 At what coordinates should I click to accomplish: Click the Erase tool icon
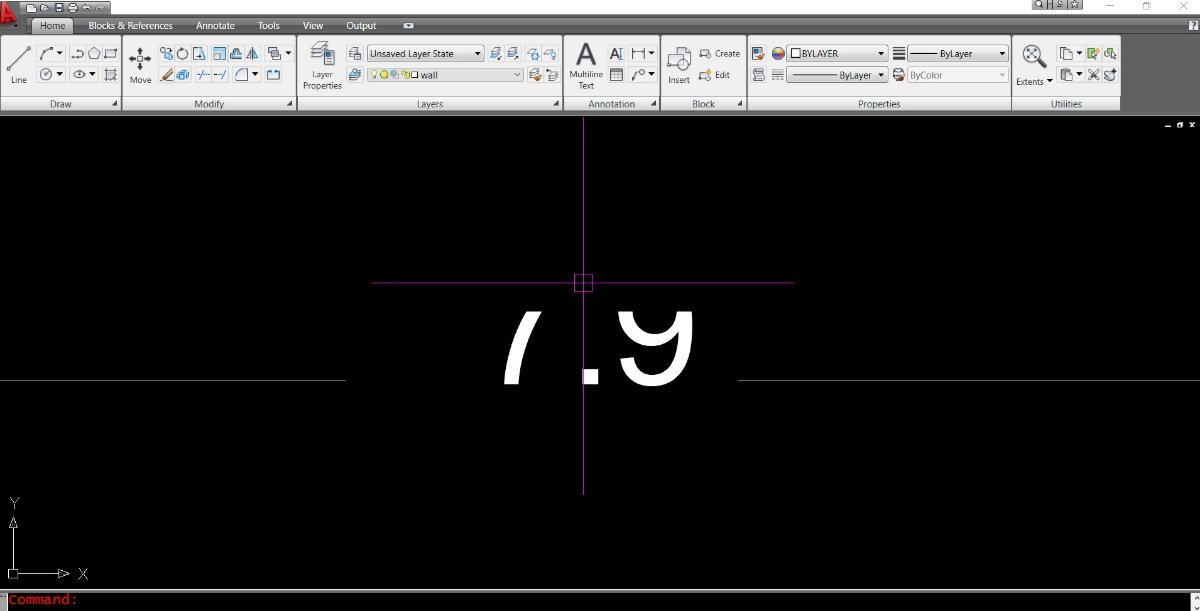[166, 75]
